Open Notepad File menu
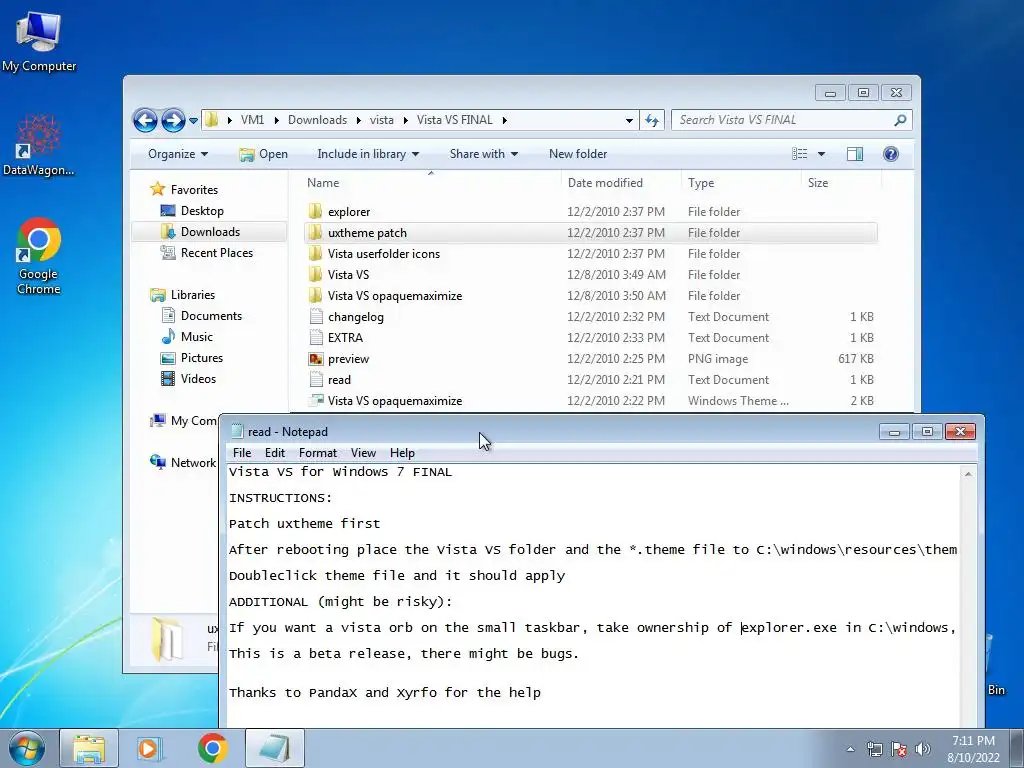1024x768 pixels. [x=242, y=453]
